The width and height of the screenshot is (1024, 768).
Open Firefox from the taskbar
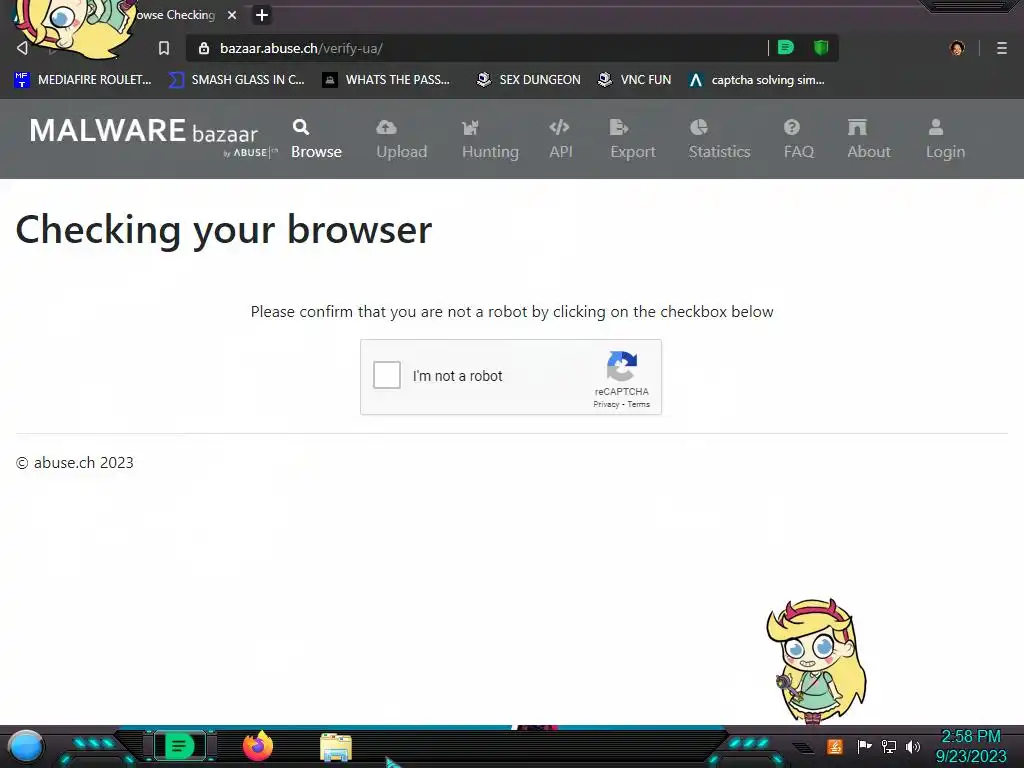(x=258, y=746)
